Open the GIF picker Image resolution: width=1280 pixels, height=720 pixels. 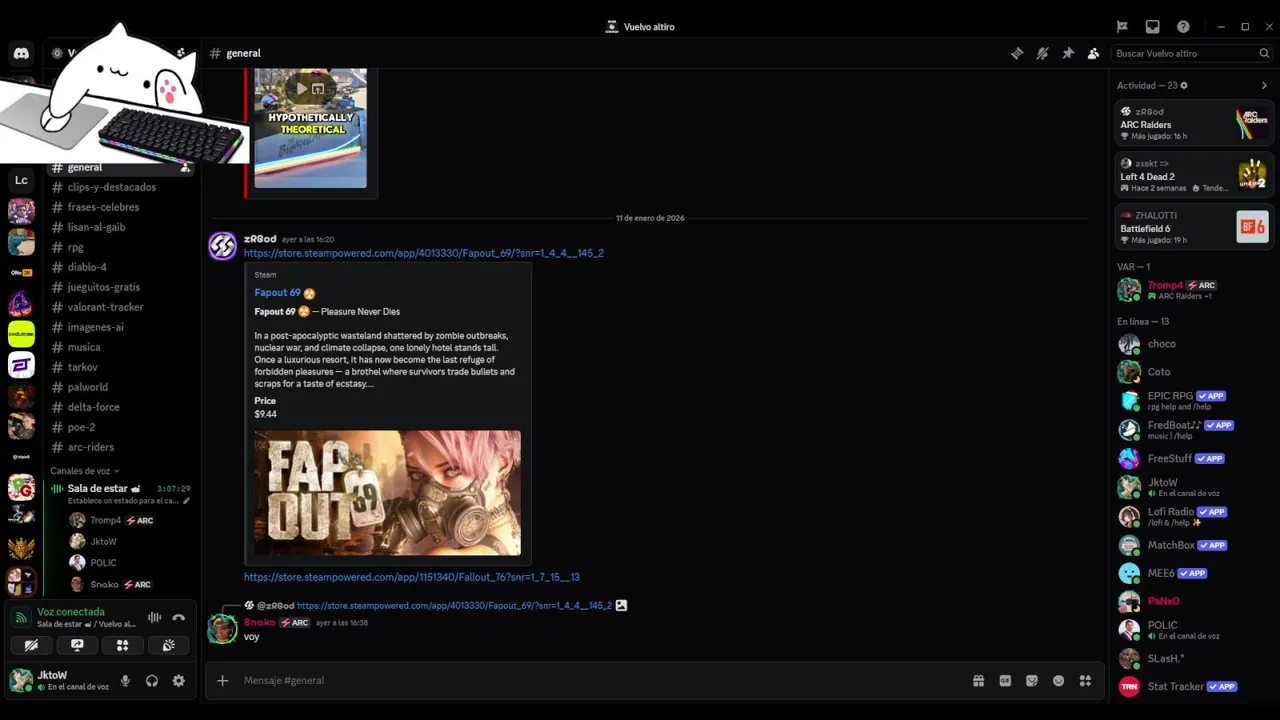1005,681
